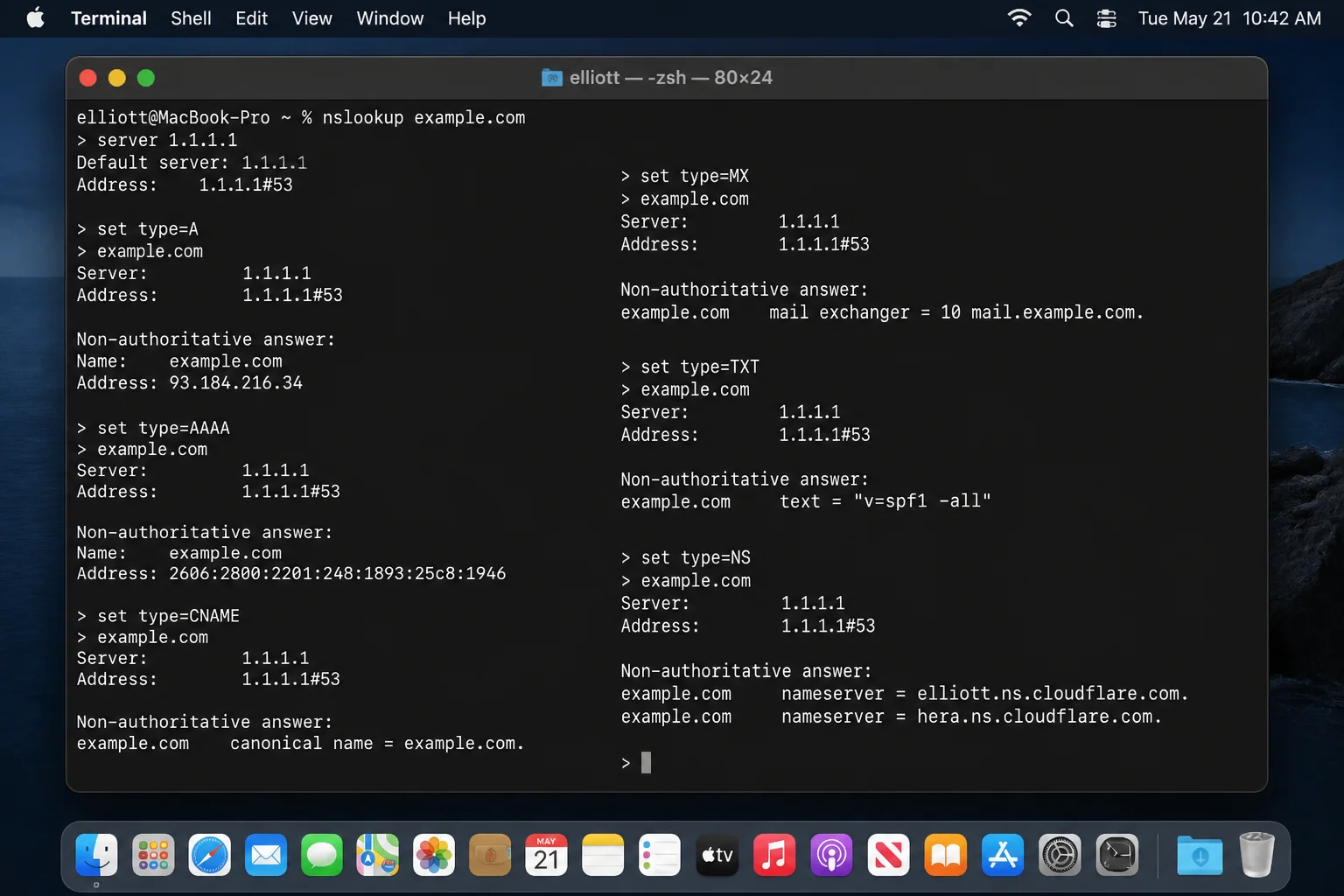
Task: Click the '> set type=CNAME' line
Action: [x=157, y=616]
